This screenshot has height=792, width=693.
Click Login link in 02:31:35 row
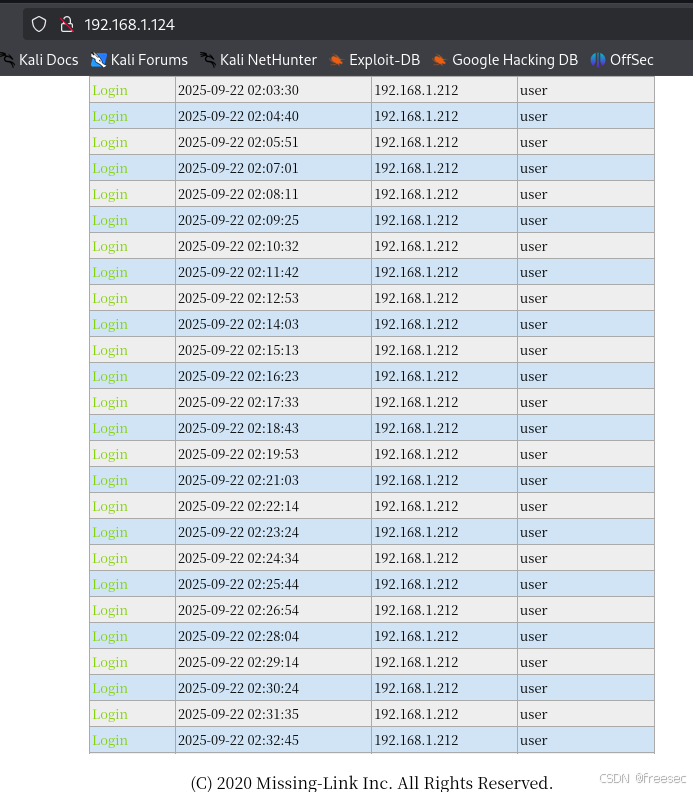click(x=110, y=715)
